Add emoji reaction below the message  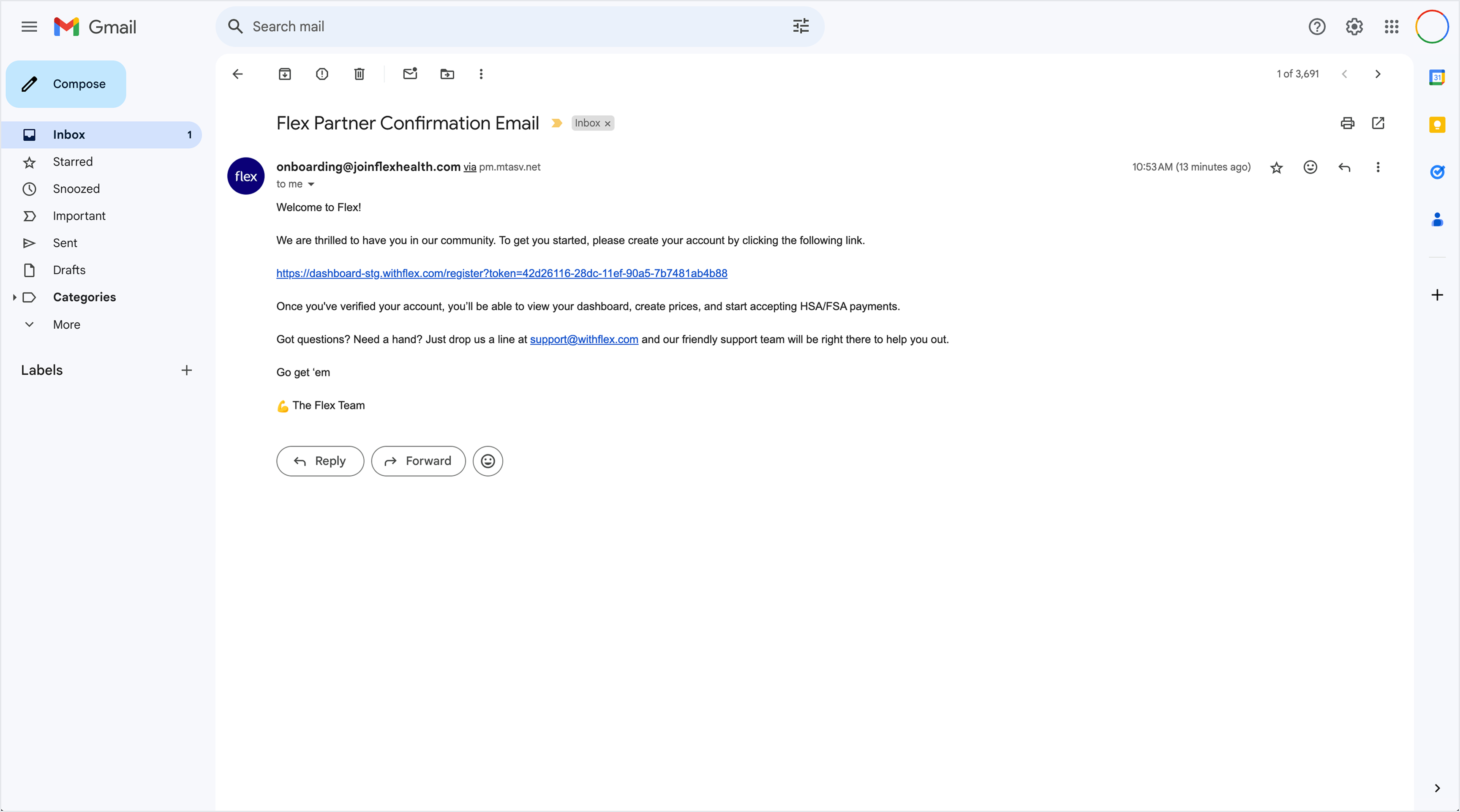pos(488,460)
